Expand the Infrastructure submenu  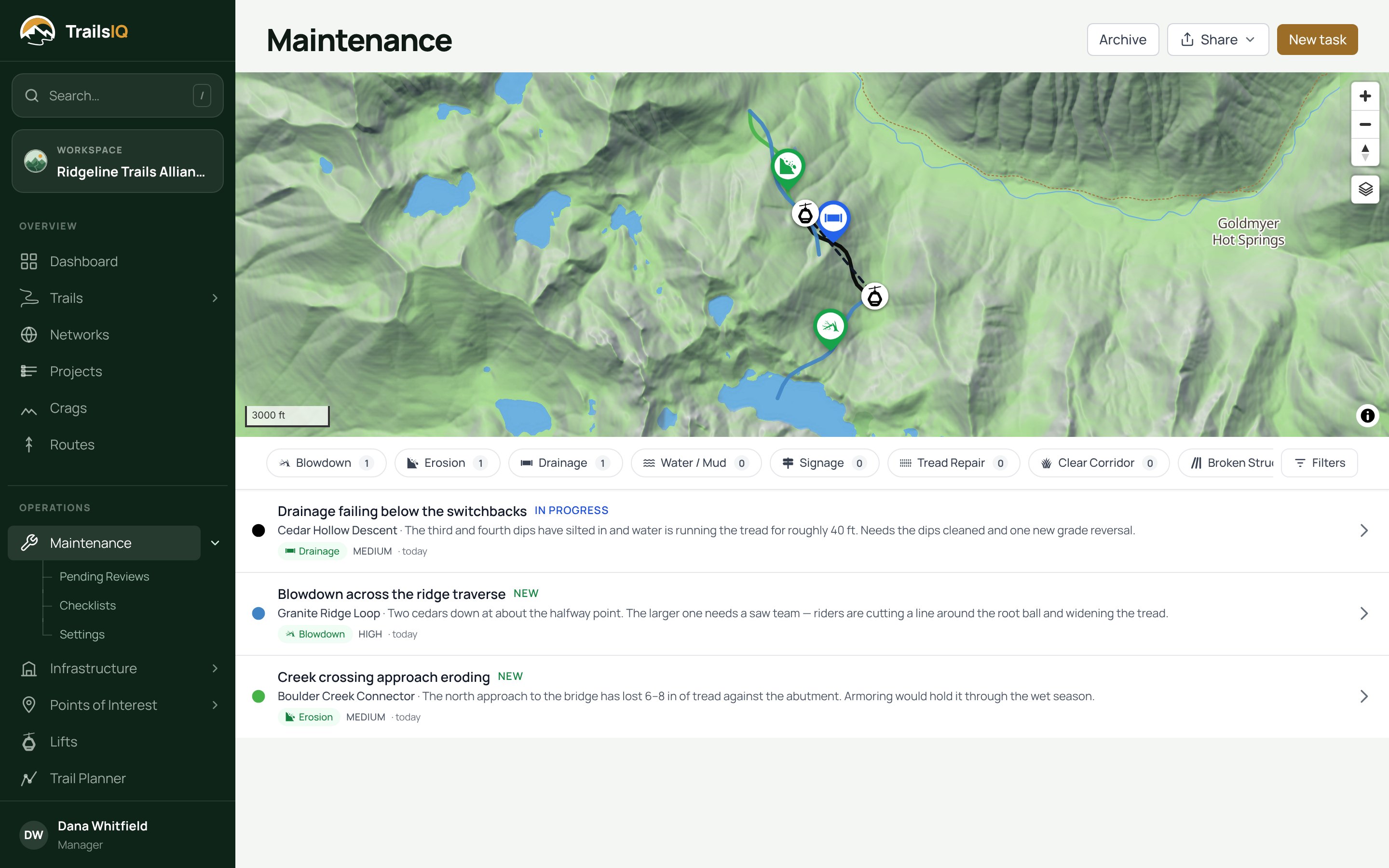(x=215, y=668)
